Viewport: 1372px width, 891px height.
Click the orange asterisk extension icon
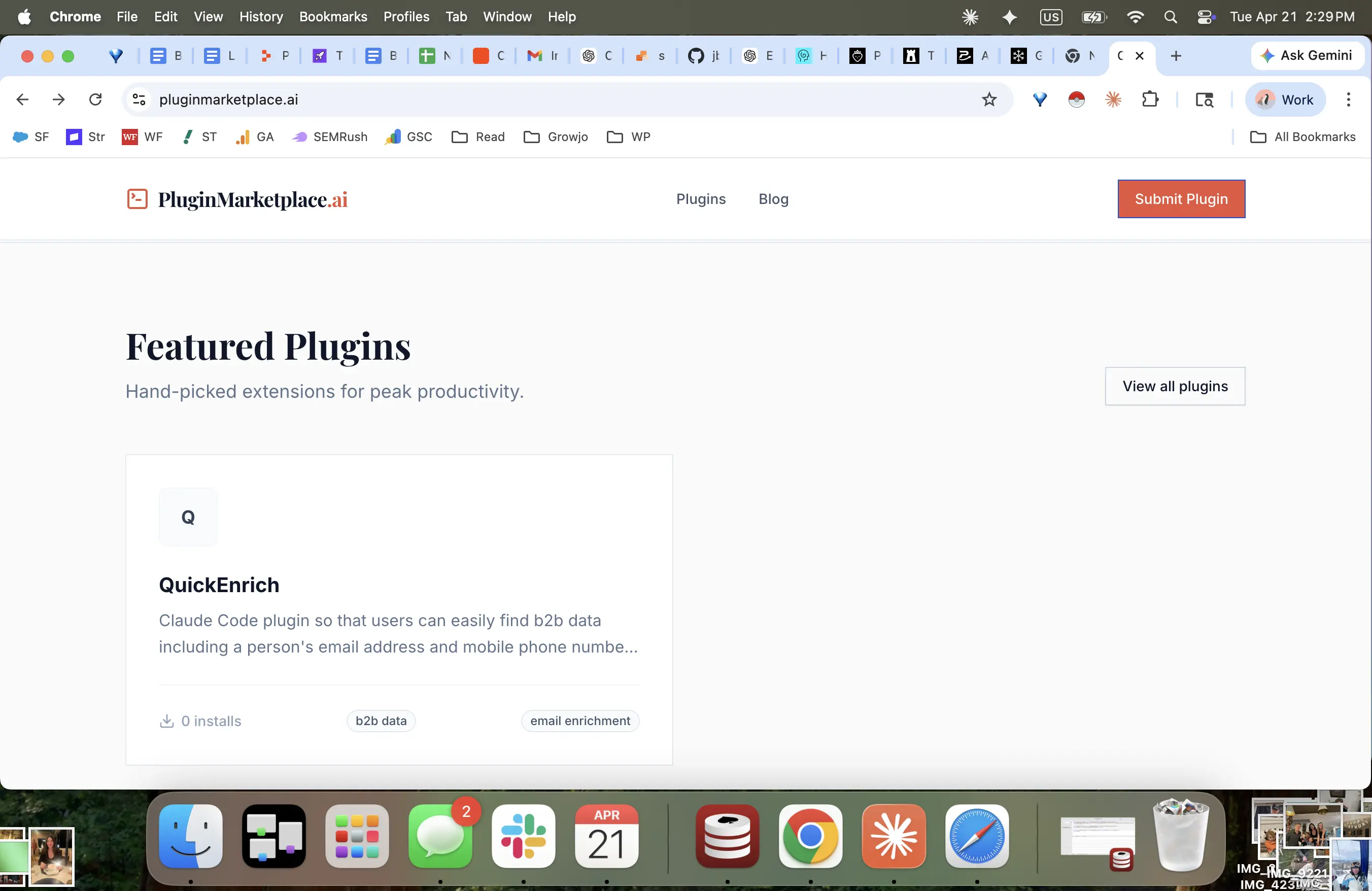click(x=1113, y=99)
